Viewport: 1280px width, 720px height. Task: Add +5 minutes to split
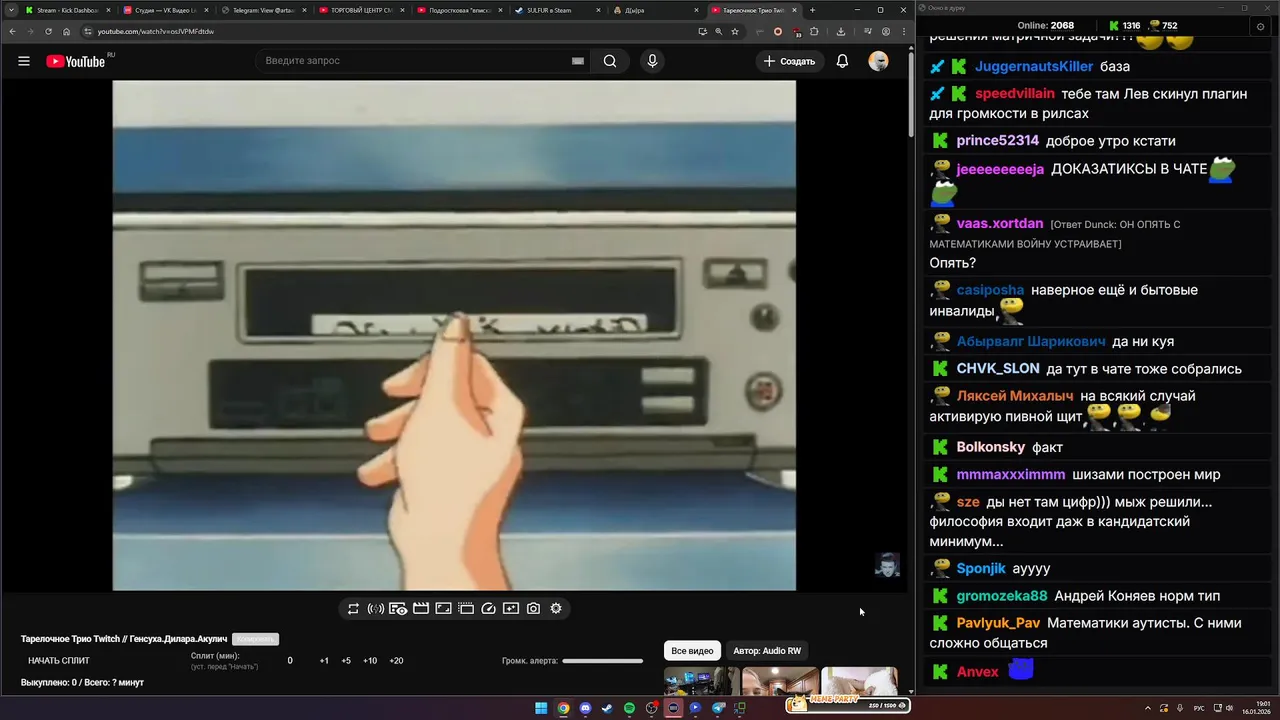346,661
